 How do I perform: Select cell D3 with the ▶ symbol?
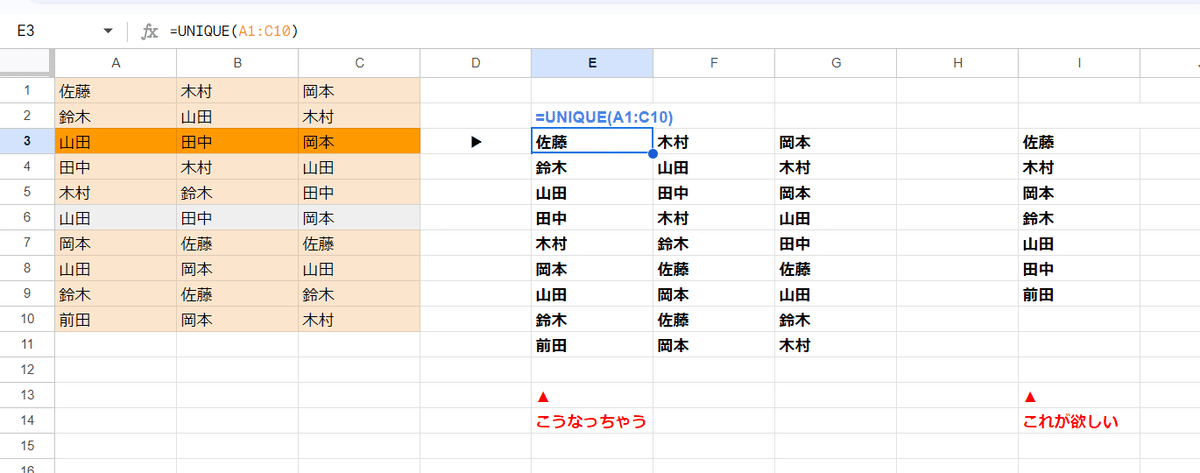pyautogui.click(x=476, y=142)
